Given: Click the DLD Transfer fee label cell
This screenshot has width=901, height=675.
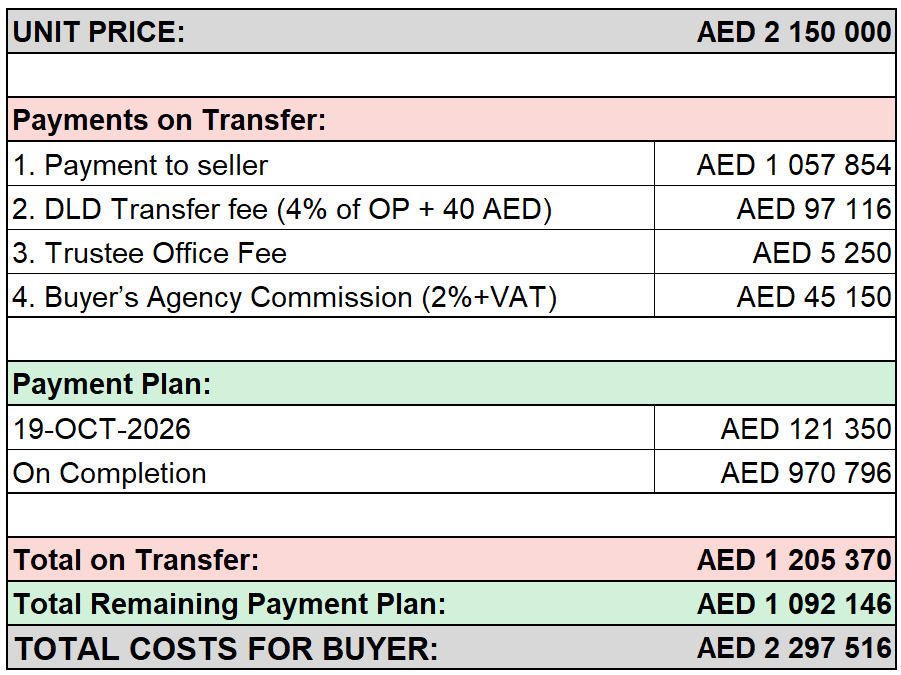Looking at the screenshot, I should click(331, 208).
